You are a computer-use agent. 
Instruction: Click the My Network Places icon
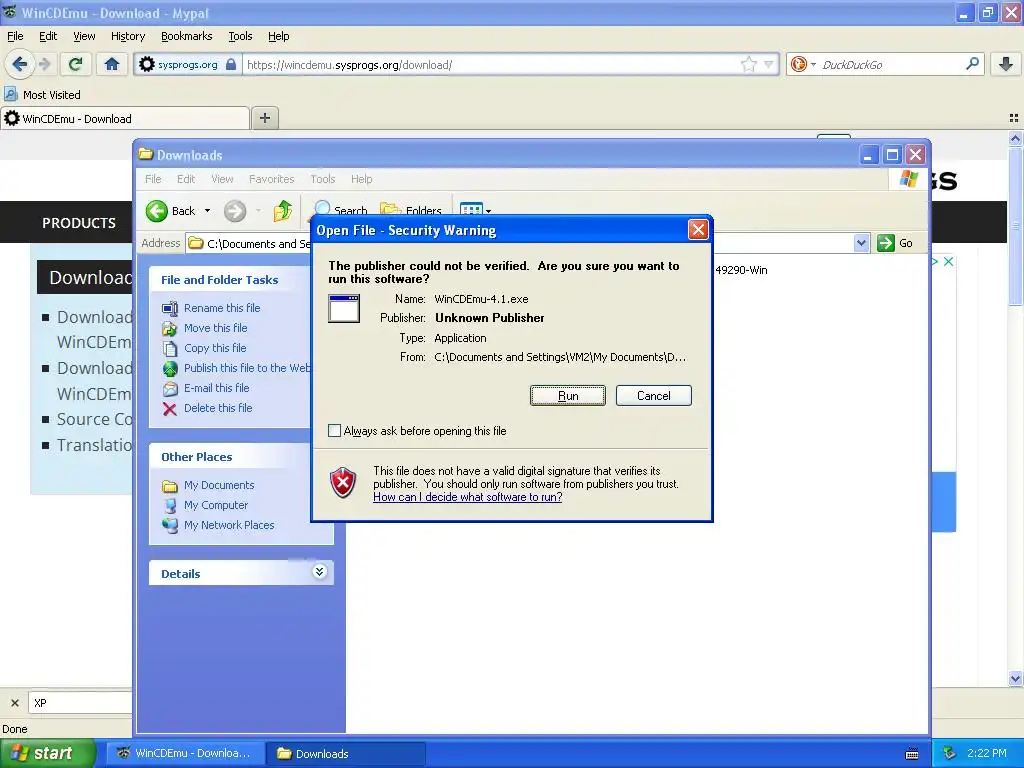tap(170, 525)
